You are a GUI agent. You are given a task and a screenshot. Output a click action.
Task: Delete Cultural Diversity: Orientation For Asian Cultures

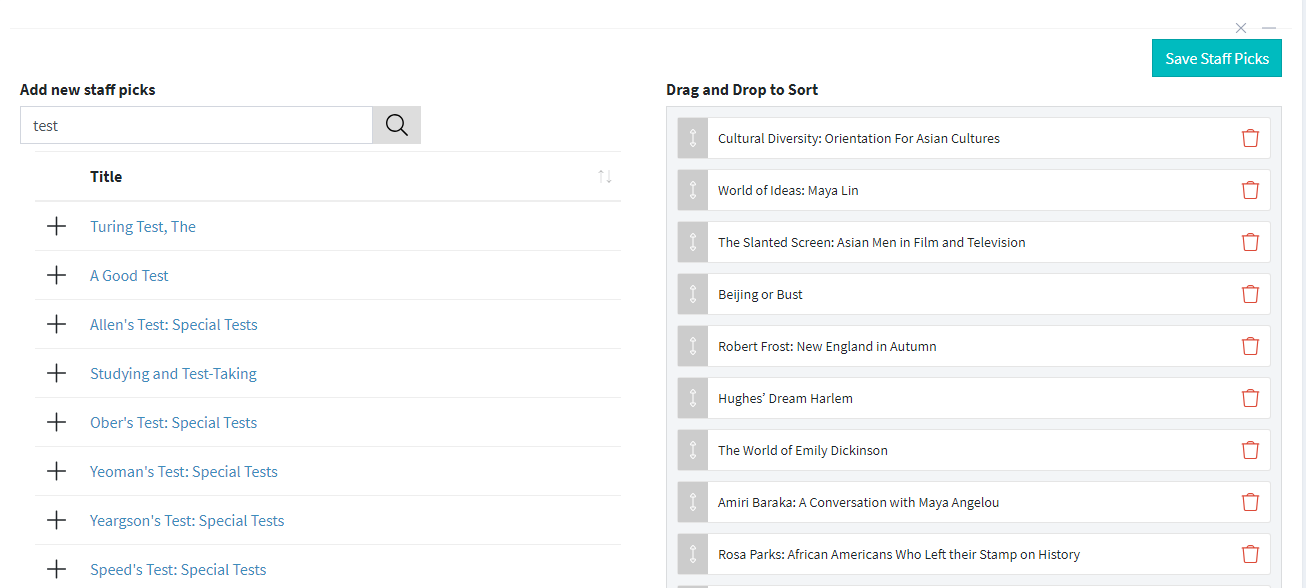pyautogui.click(x=1250, y=138)
